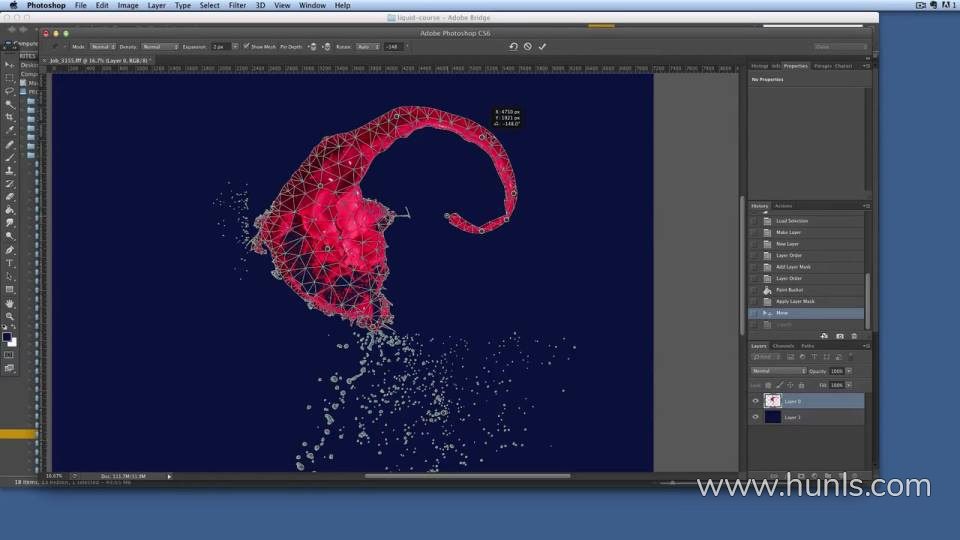Select the Move tool

[9, 64]
